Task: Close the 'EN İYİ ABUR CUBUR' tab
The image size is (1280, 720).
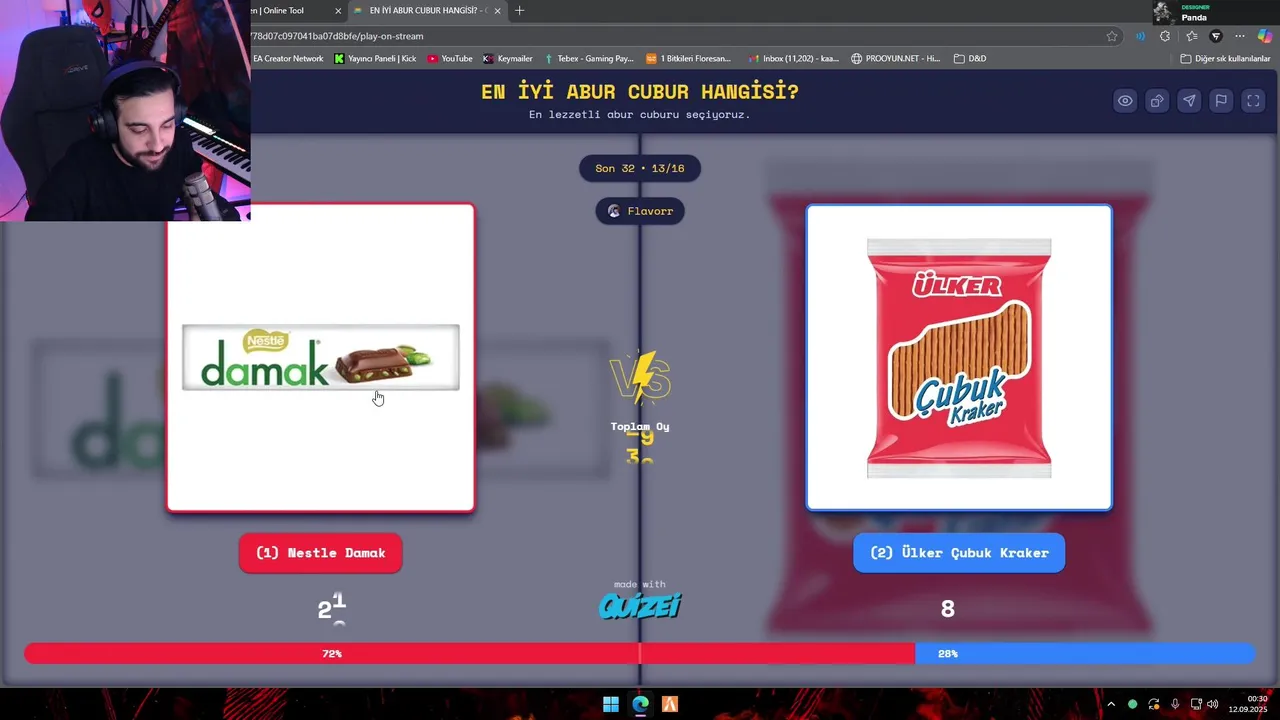Action: [x=497, y=11]
